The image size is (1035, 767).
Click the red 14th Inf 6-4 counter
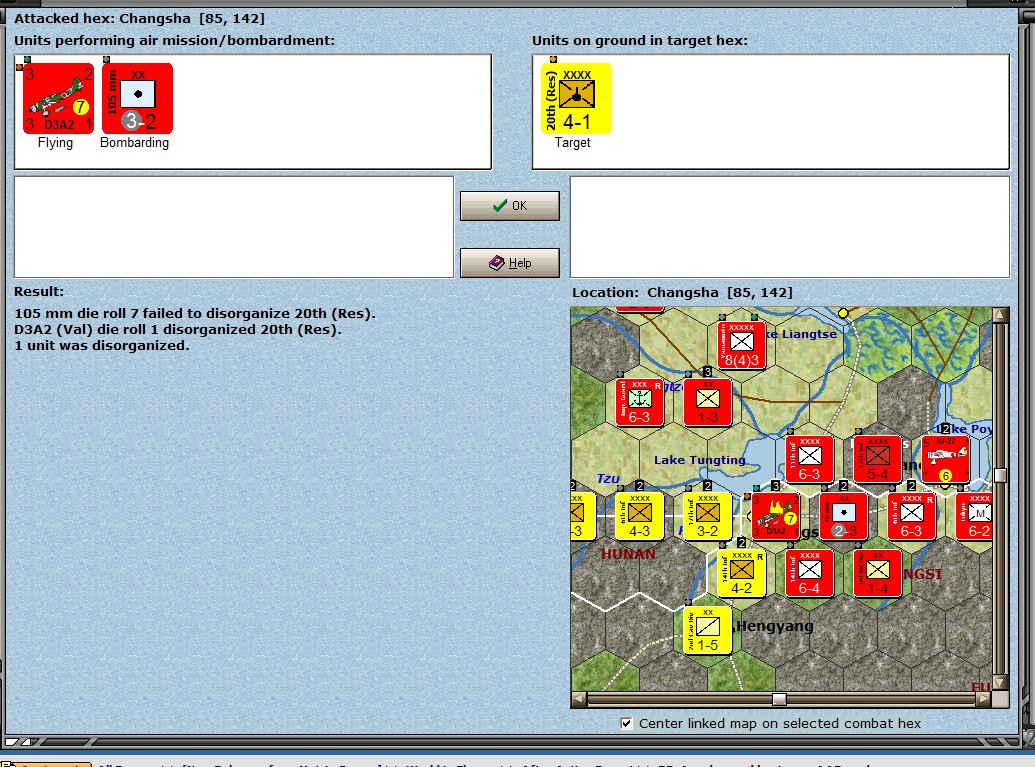(810, 573)
